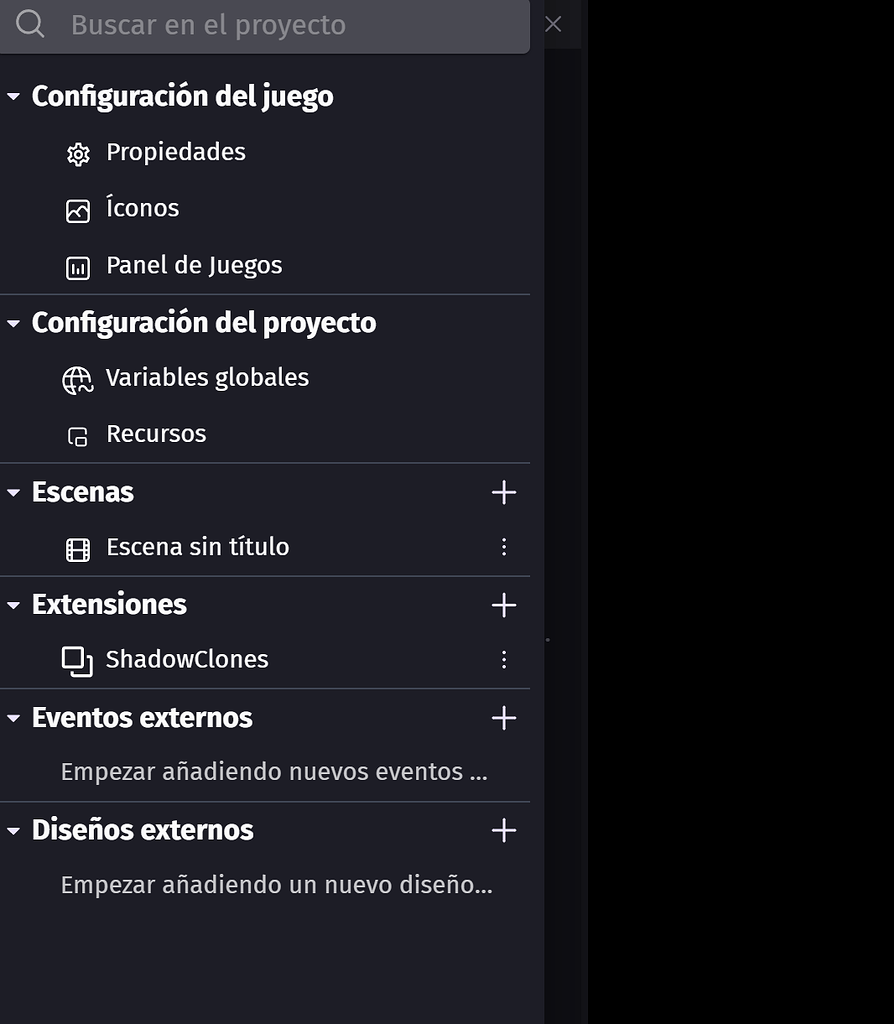894x1024 pixels.
Task: Open the three-dot menu for ShadowClones
Action: (504, 659)
